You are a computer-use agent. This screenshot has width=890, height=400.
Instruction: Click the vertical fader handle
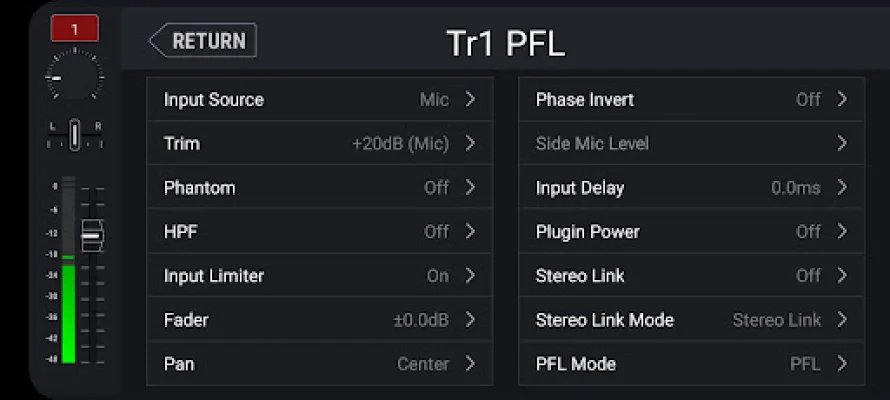(x=91, y=235)
